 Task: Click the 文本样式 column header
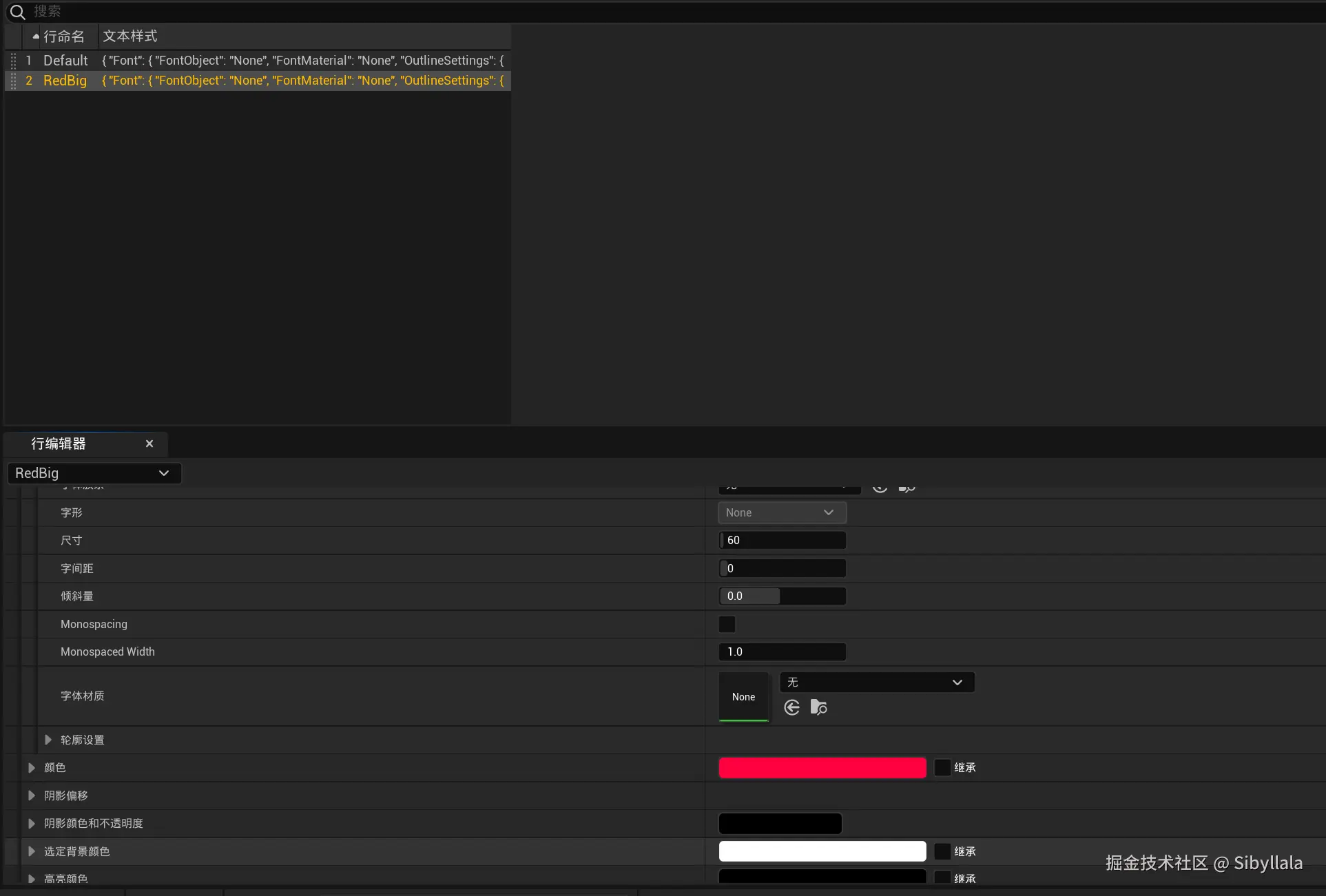tap(130, 37)
